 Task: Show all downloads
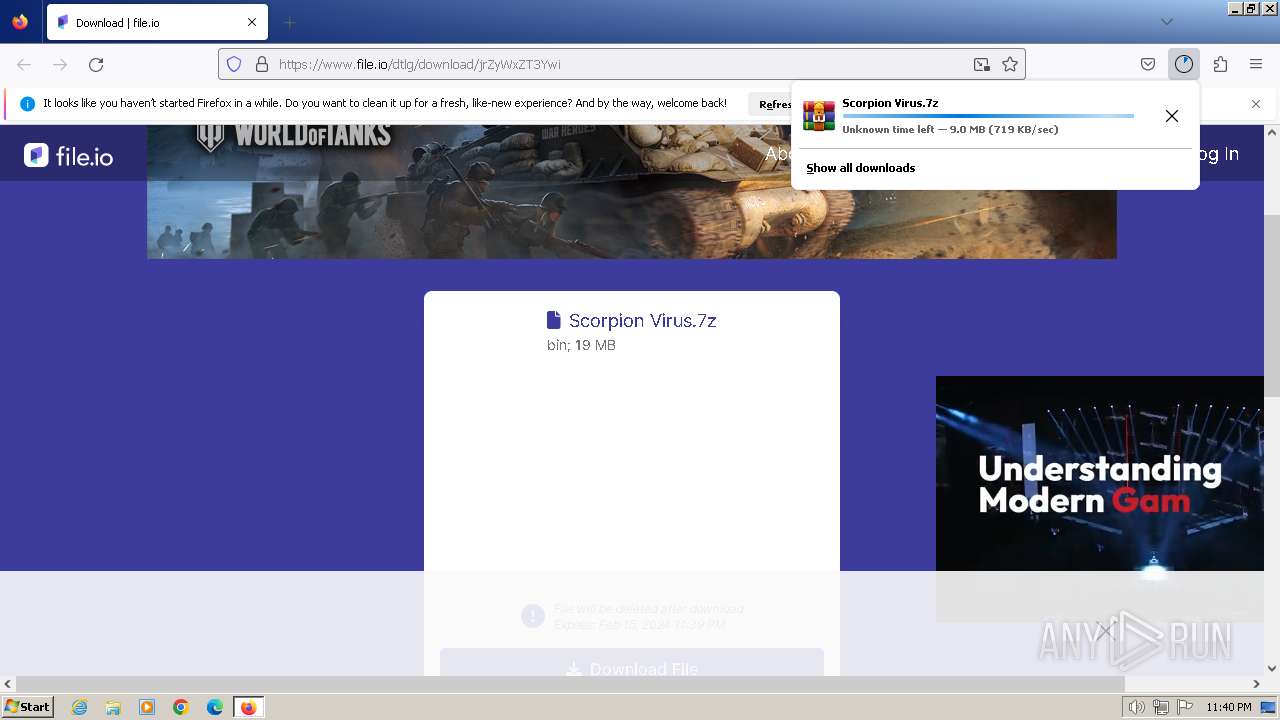coord(861,168)
